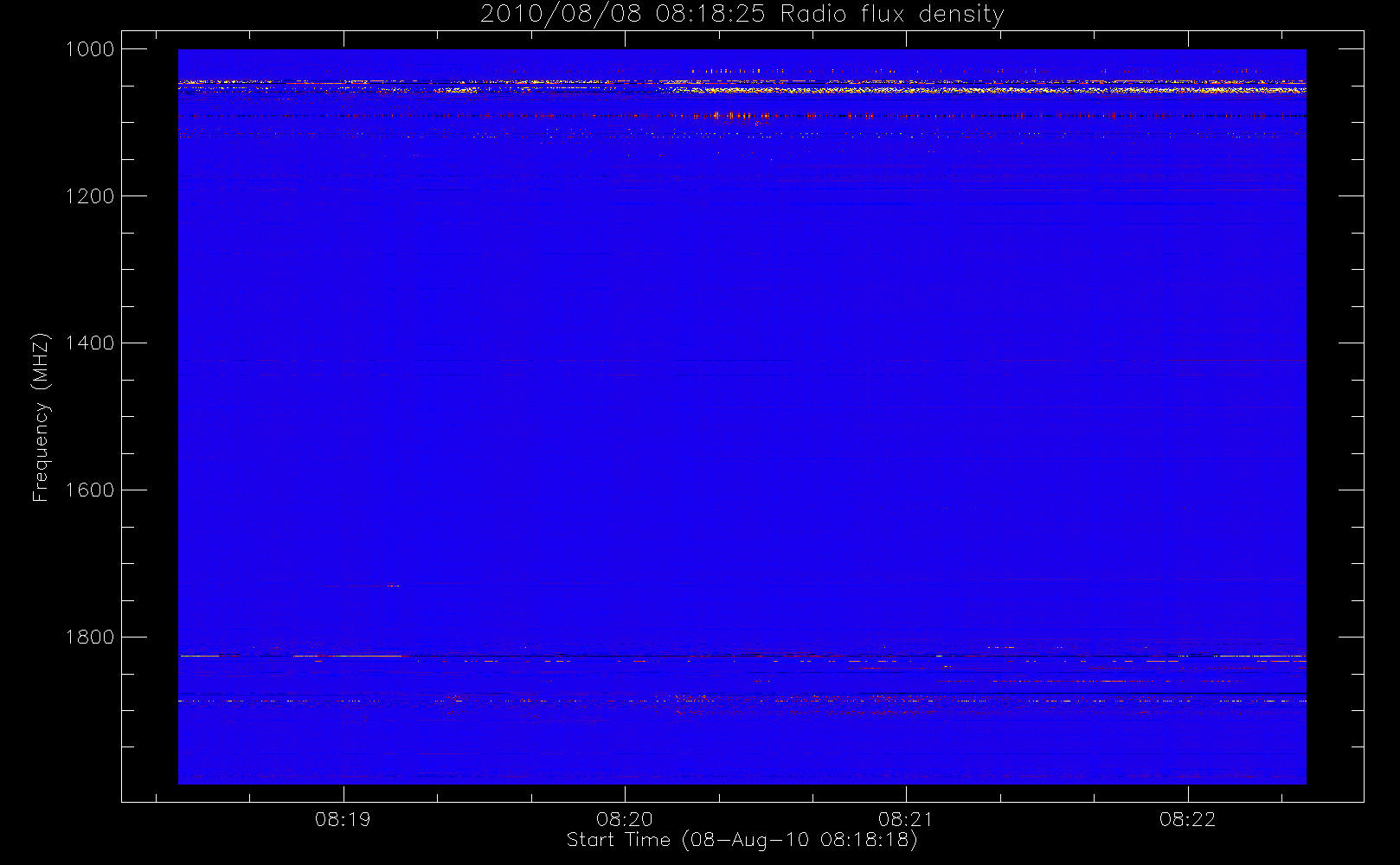This screenshot has width=1400, height=865.
Task: Click the 08:22 time axis label
Action: click(1188, 819)
